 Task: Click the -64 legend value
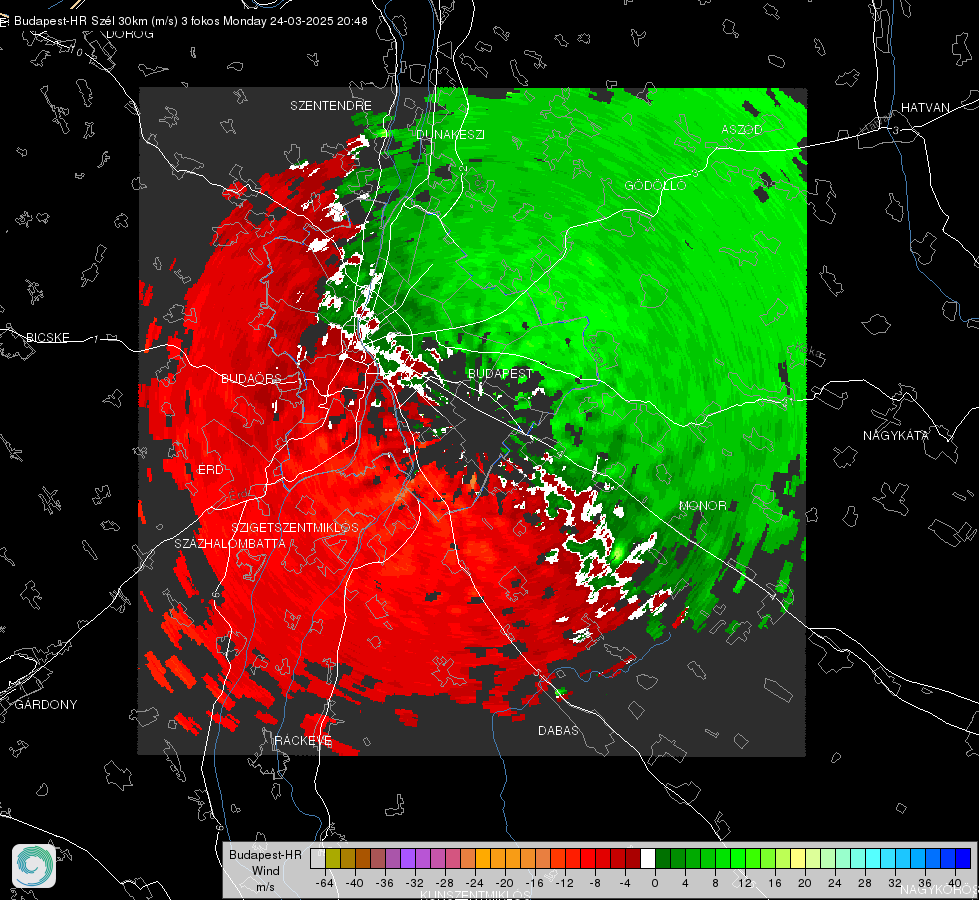325,883
